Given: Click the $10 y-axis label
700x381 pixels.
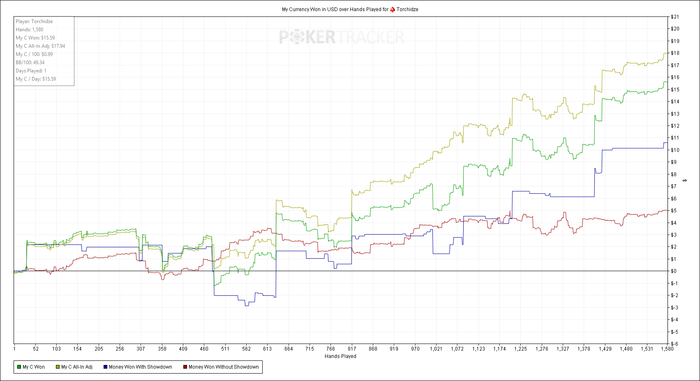Looking at the screenshot, I should click(674, 150).
